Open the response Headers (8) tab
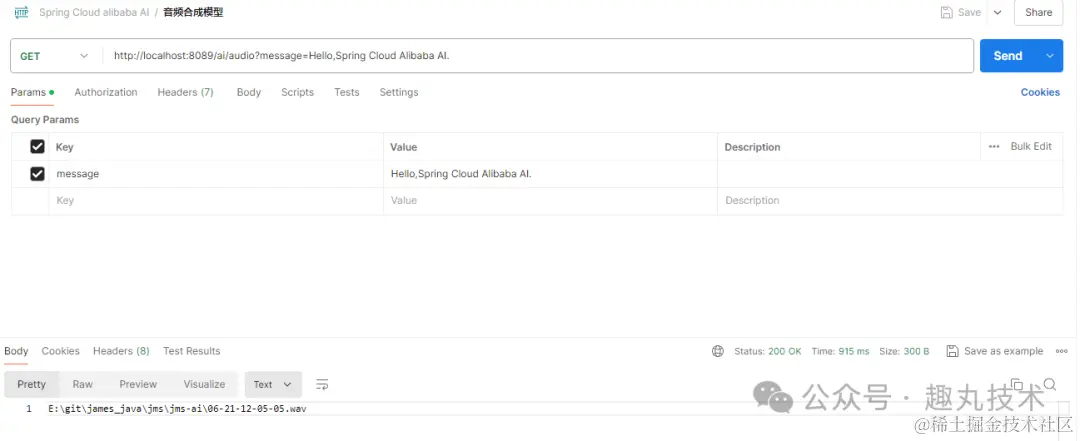1080x441 pixels. click(121, 351)
